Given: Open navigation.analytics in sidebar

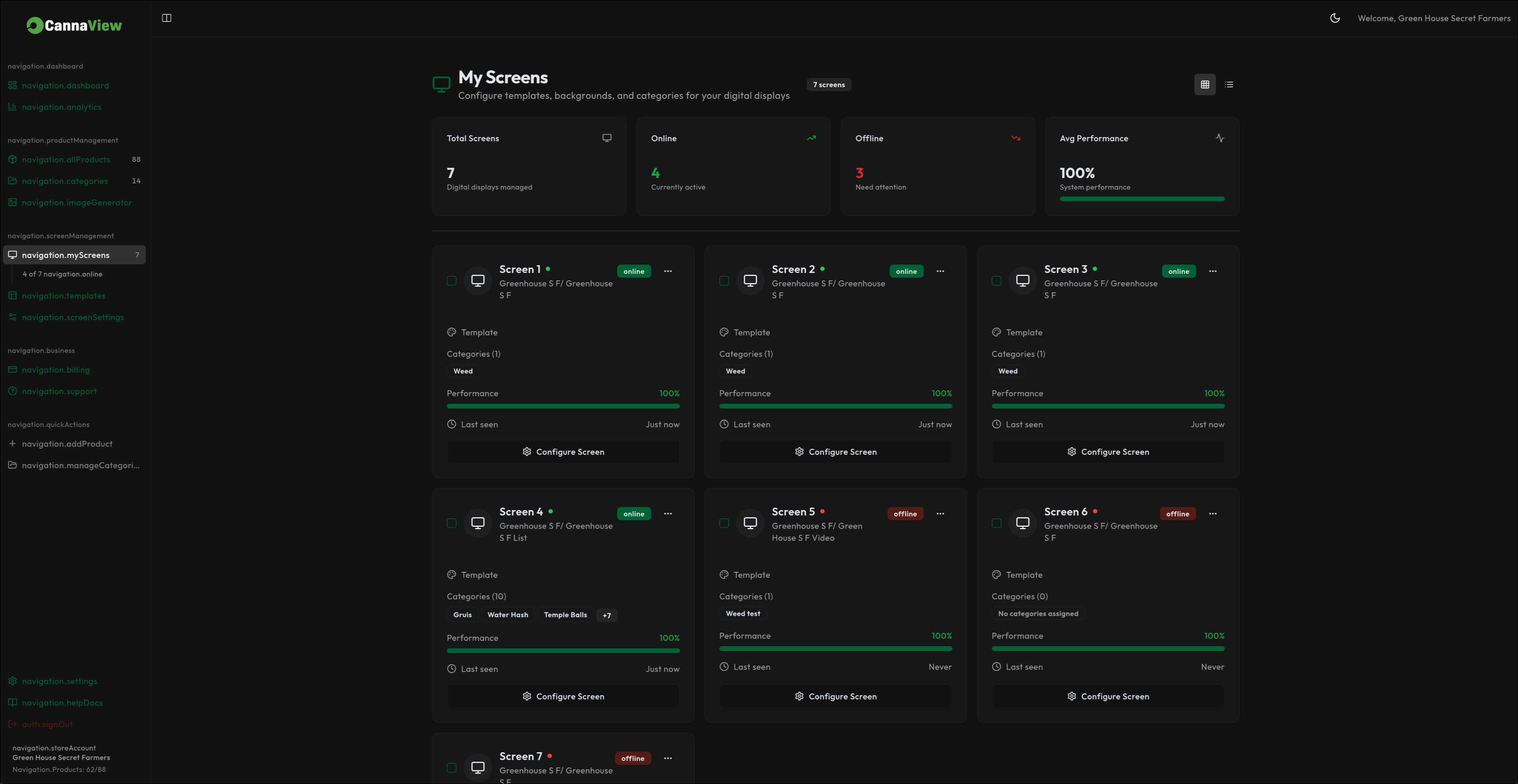Looking at the screenshot, I should click(61, 107).
